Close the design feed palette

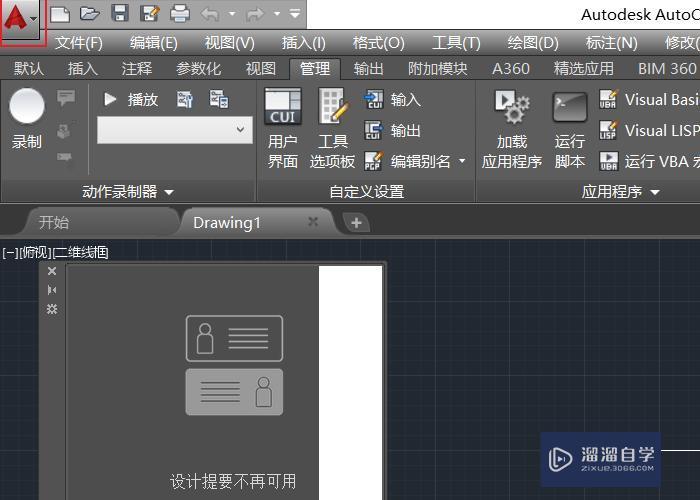[x=52, y=271]
